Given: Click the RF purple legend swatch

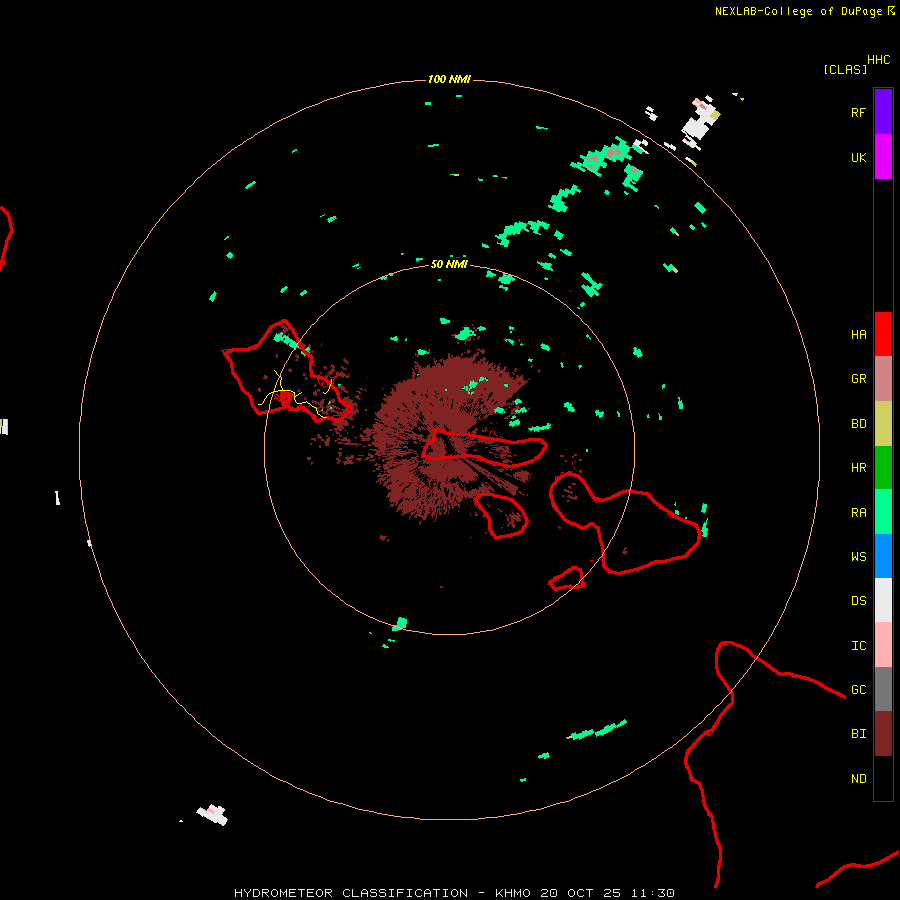Looking at the screenshot, I should 883,111.
